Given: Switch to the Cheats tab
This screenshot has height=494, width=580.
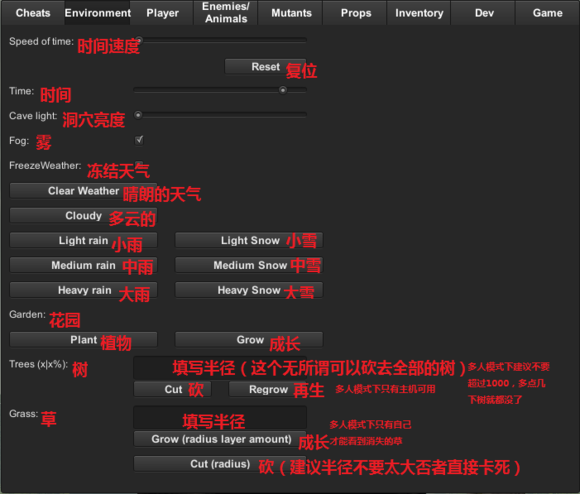Looking at the screenshot, I should [x=33, y=13].
